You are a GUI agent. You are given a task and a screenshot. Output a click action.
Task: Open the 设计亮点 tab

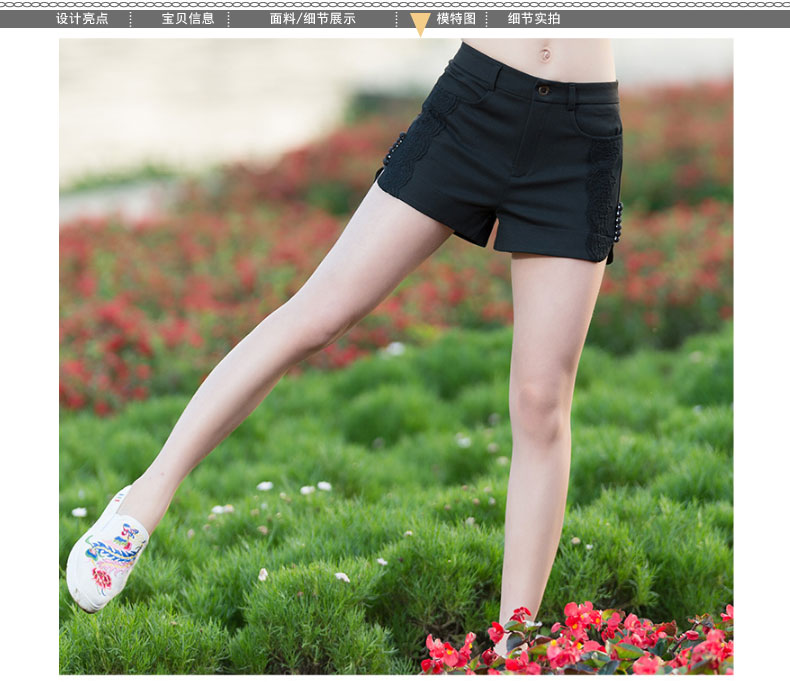click(82, 19)
